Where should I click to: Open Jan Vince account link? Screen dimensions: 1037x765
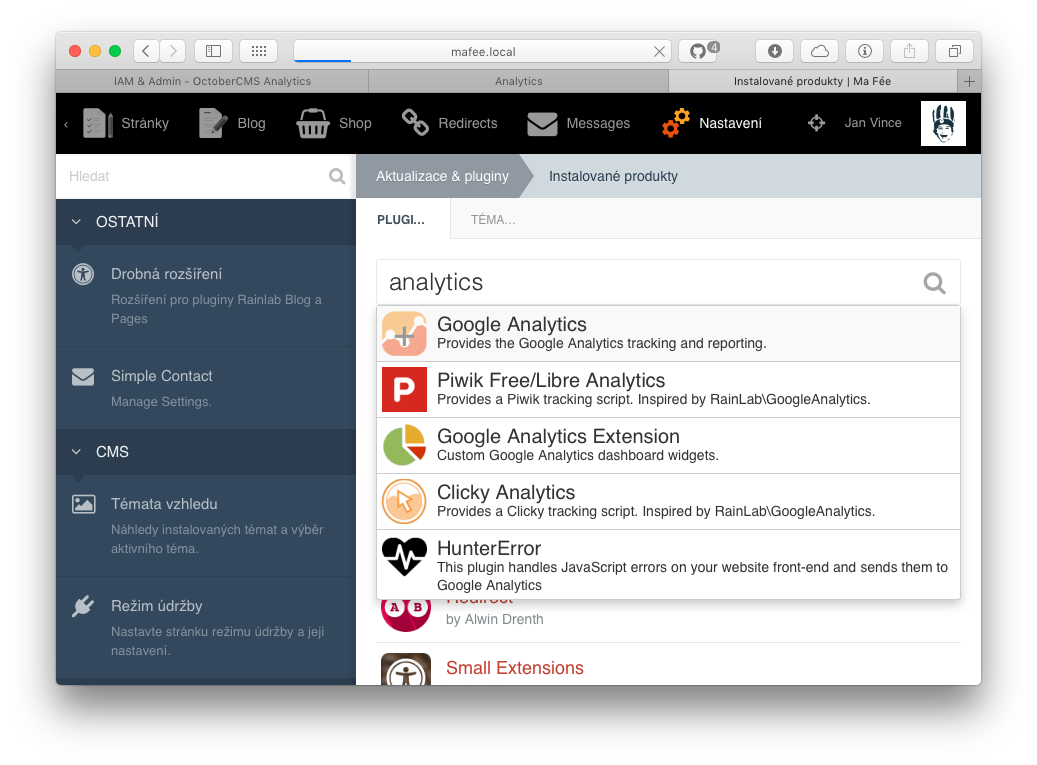pos(873,123)
